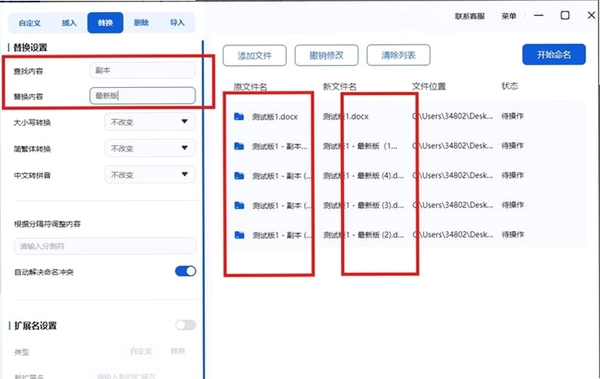Click the icon of the 最新版 (2) row
The width and height of the screenshot is (600, 379).
tap(239, 235)
